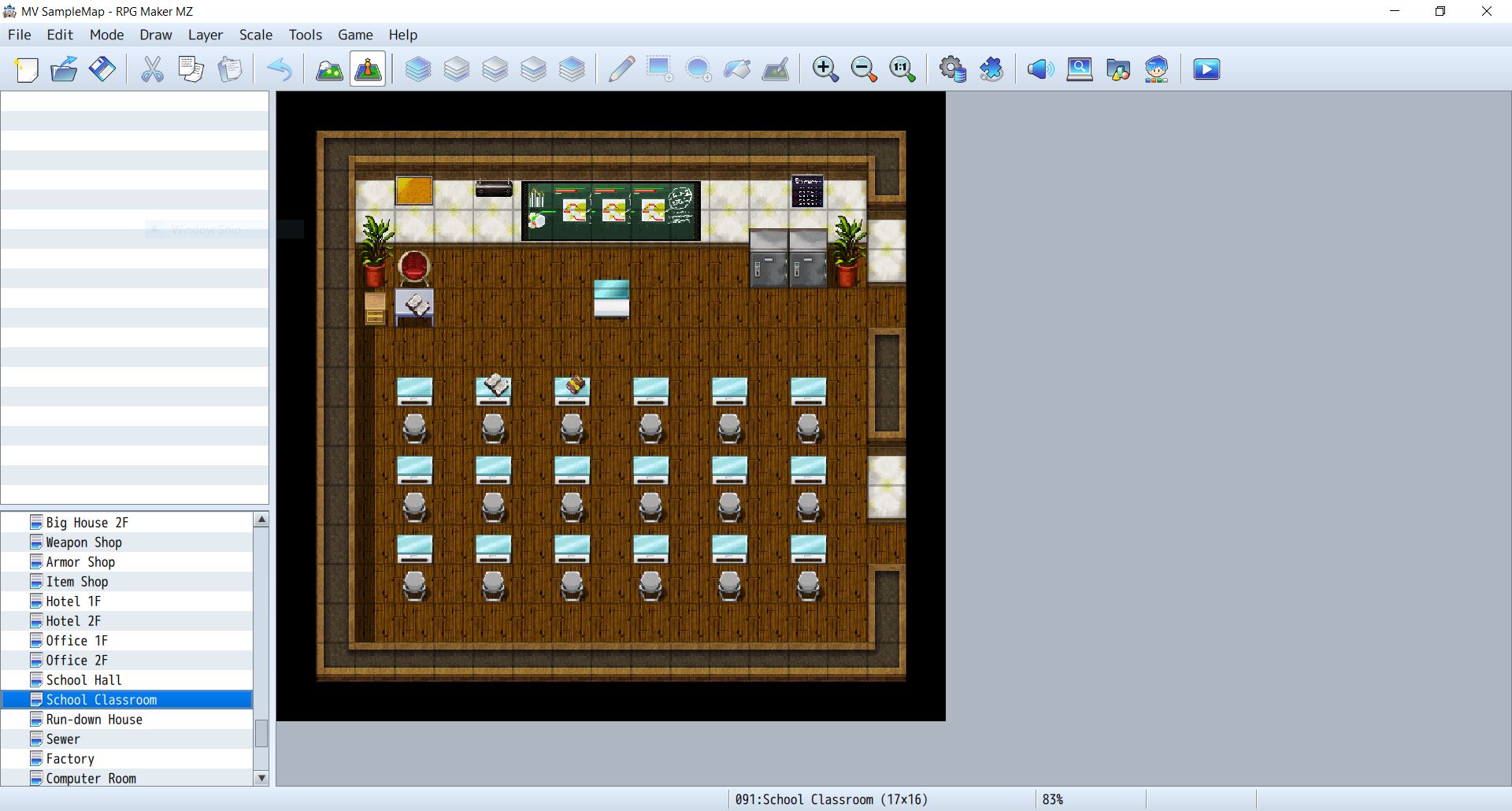Select the Big House 2F map
This screenshot has height=811, width=1512.
pos(127,523)
